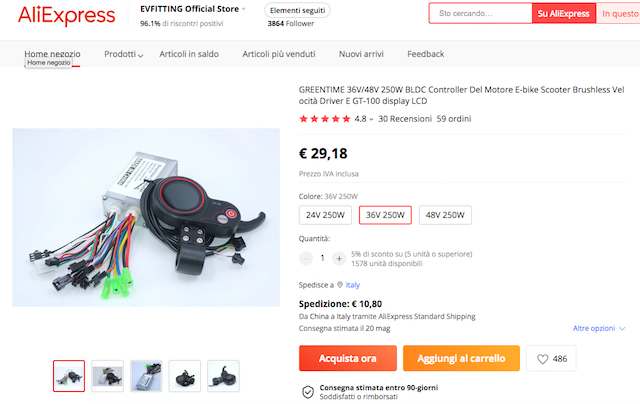The height and width of the screenshot is (404, 640).
Task: Open the Articoli più venduti tab
Action: (x=279, y=54)
